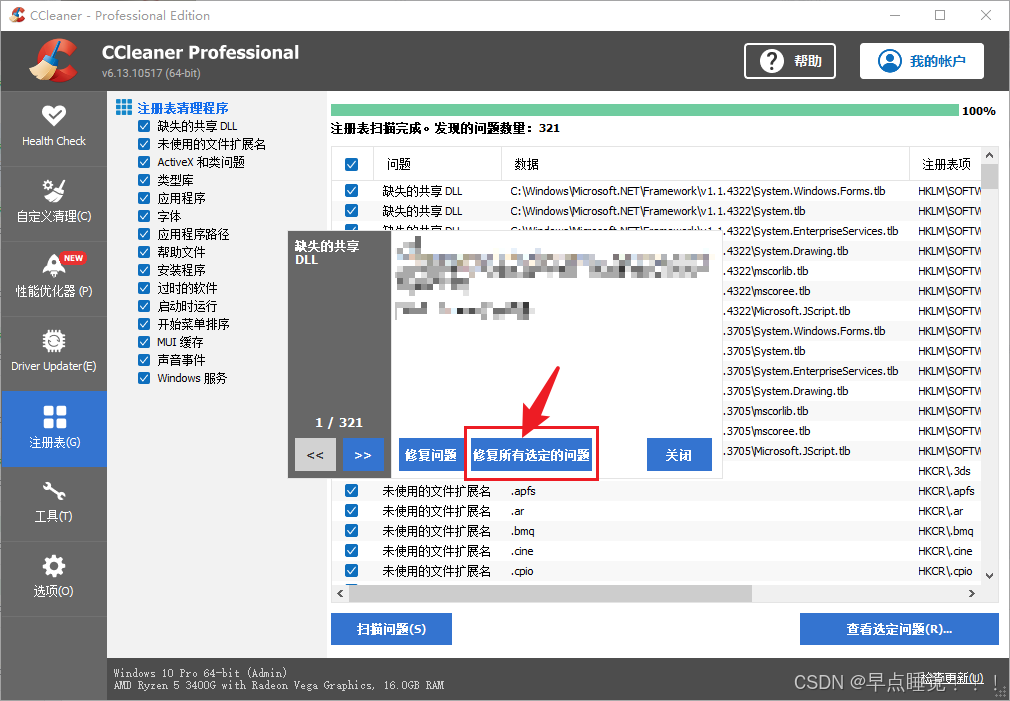Open the Health Check section
This screenshot has height=701, width=1010.
click(x=53, y=128)
